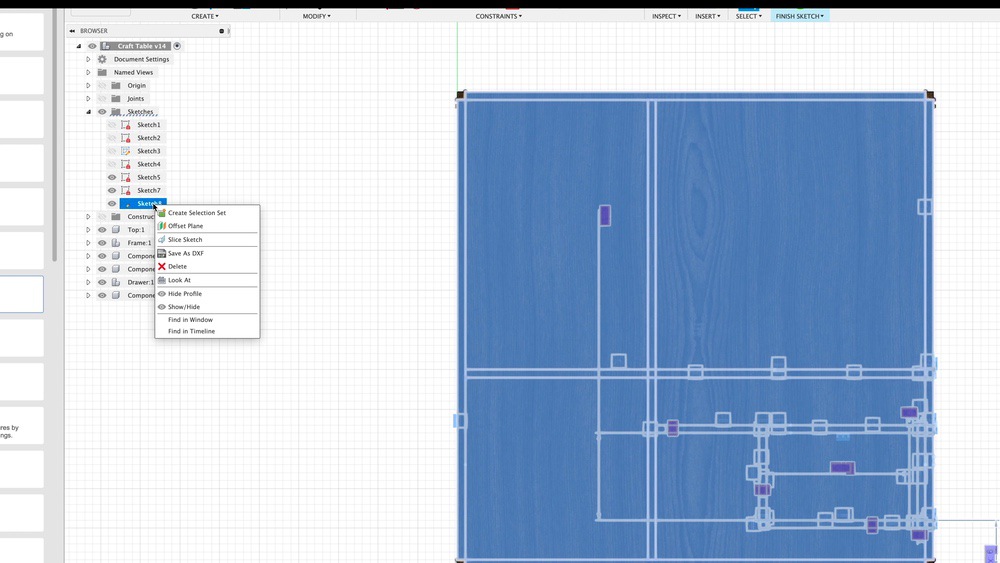
Task: Show Sketch4 via its eye icon
Action: click(112, 164)
